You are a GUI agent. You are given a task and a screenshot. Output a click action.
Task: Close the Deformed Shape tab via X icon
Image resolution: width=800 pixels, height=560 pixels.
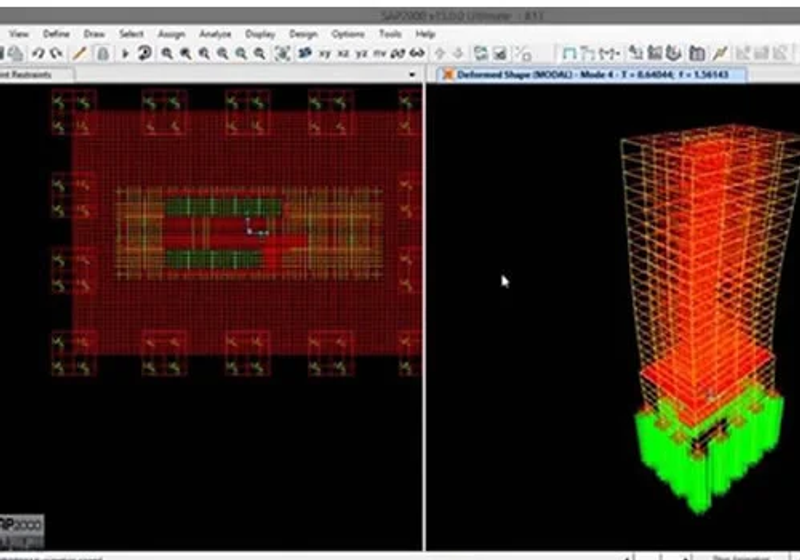point(448,74)
